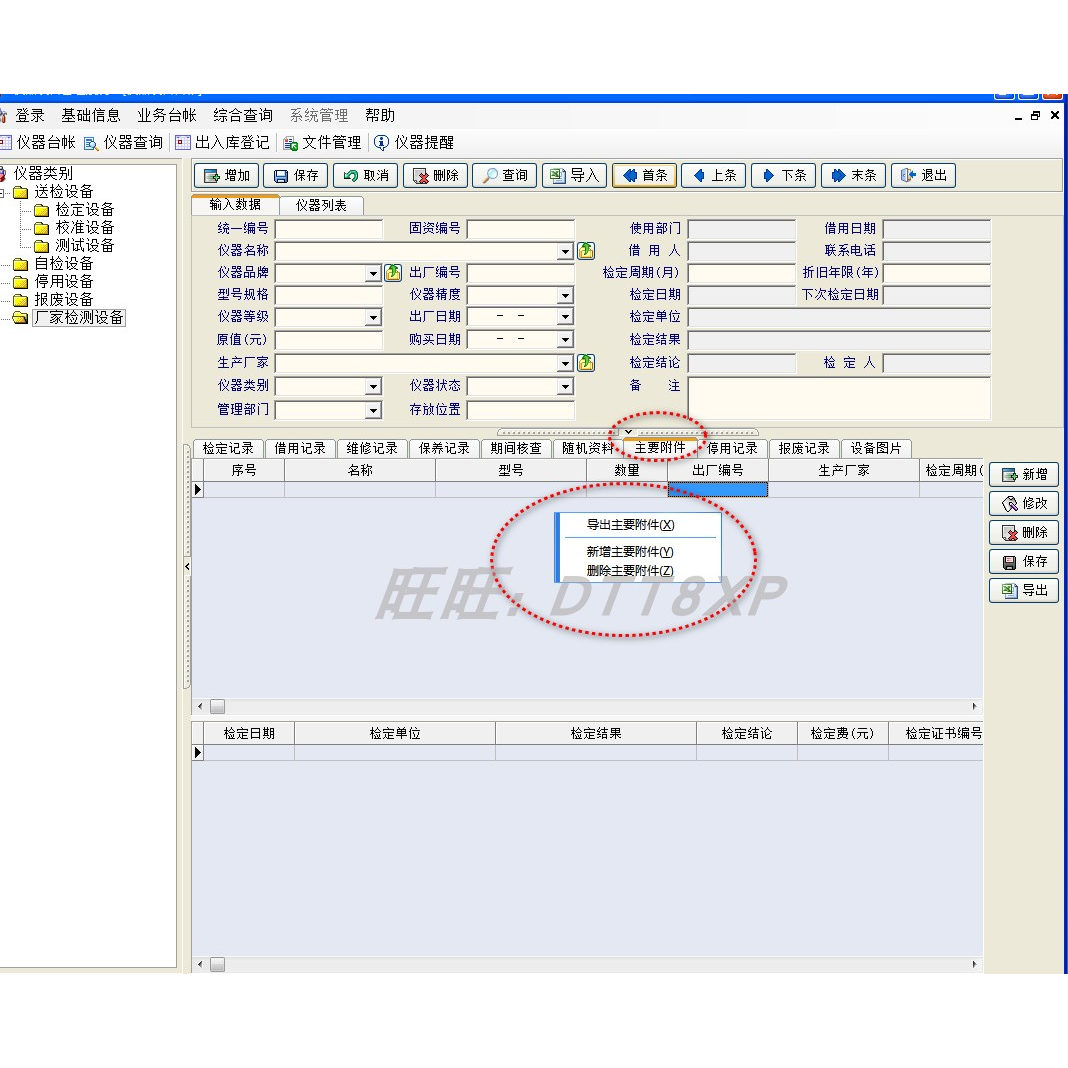Click the 备注 text area
1068x1068 pixels.
point(839,398)
